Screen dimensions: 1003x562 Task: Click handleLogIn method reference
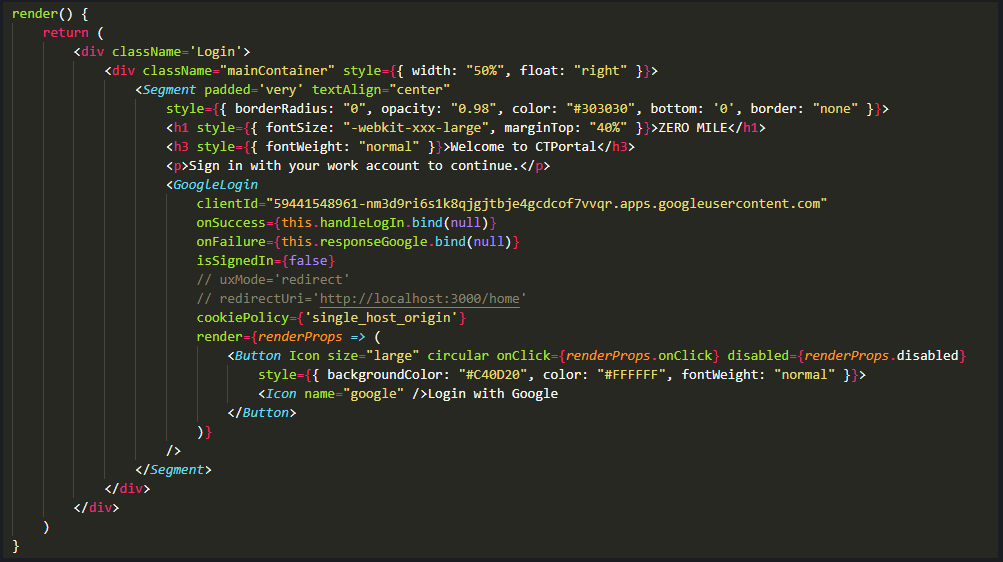tap(361, 222)
